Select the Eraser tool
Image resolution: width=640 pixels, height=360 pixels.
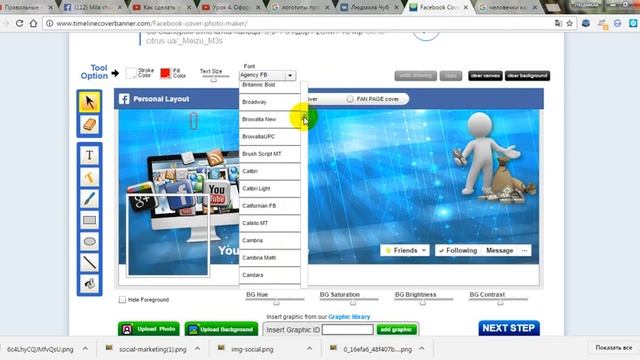(89, 125)
